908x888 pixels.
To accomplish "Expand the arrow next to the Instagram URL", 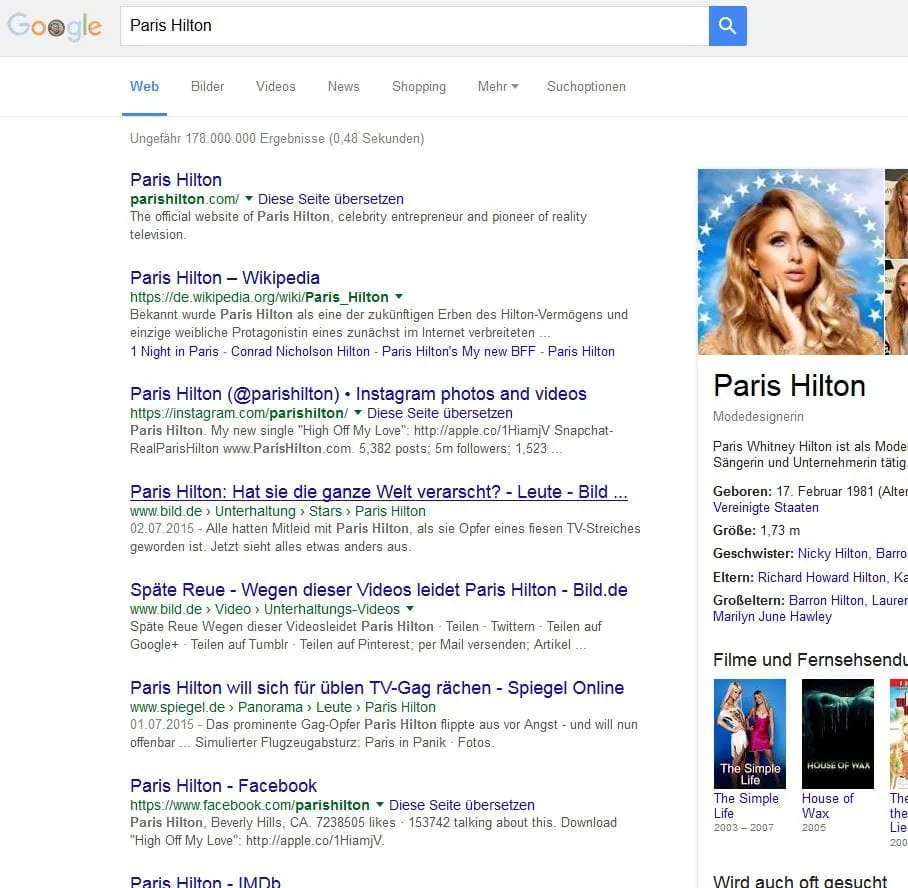I will (358, 413).
